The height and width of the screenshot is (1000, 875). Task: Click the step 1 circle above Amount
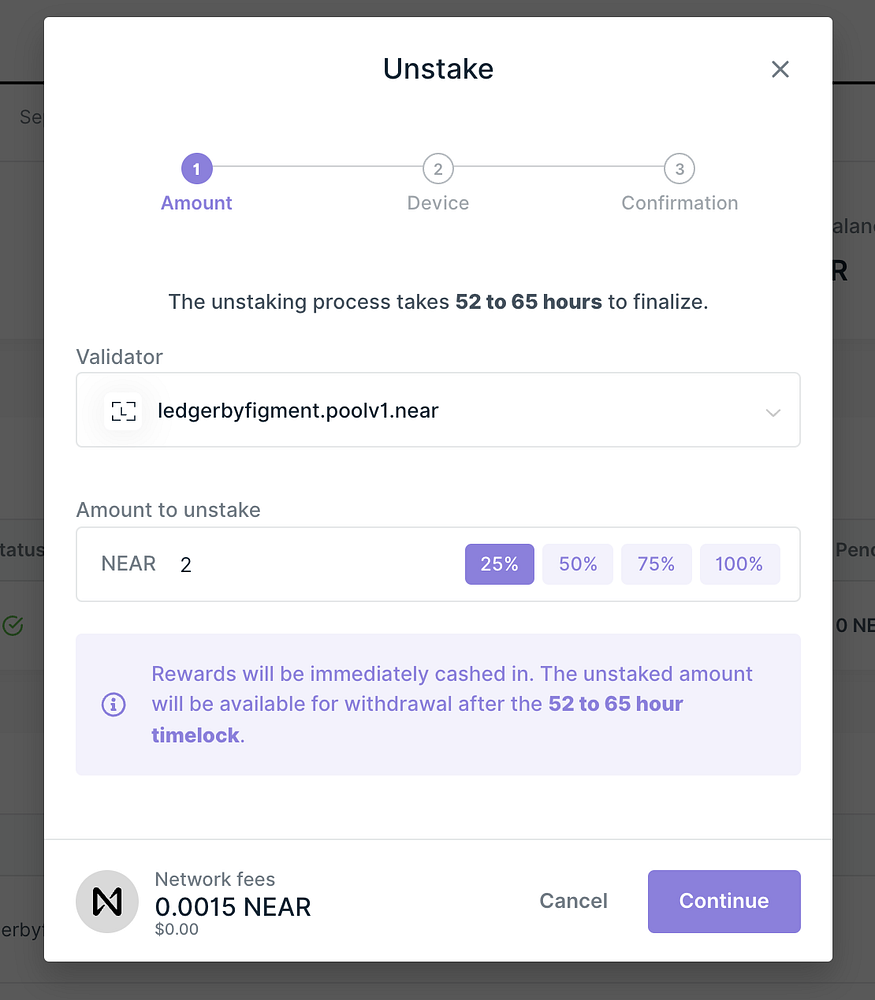(x=196, y=168)
